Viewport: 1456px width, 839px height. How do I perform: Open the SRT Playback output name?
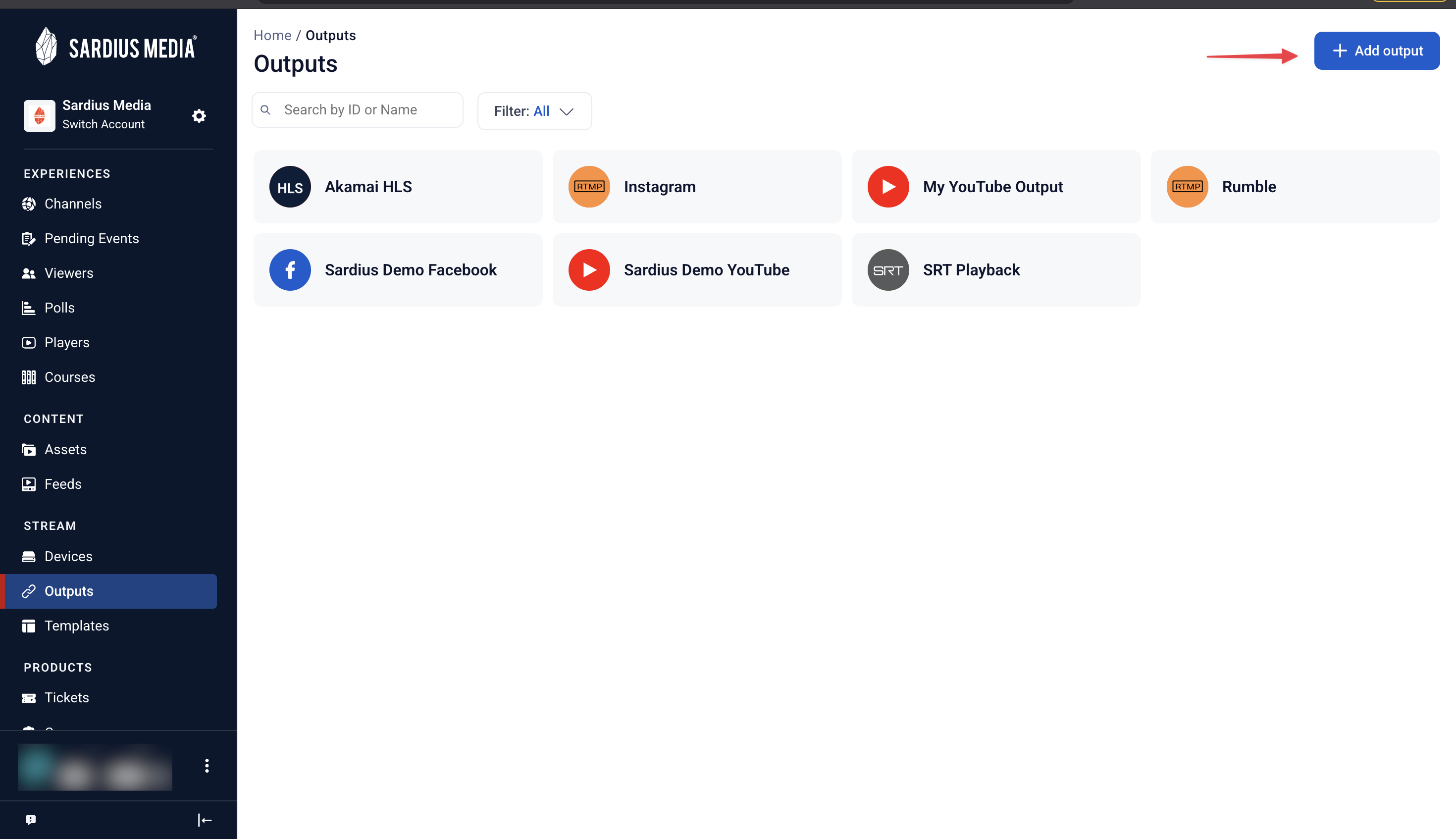(x=971, y=269)
